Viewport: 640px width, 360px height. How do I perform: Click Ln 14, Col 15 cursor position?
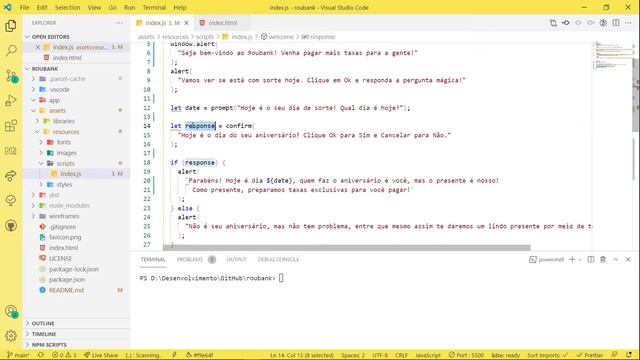[302, 355]
